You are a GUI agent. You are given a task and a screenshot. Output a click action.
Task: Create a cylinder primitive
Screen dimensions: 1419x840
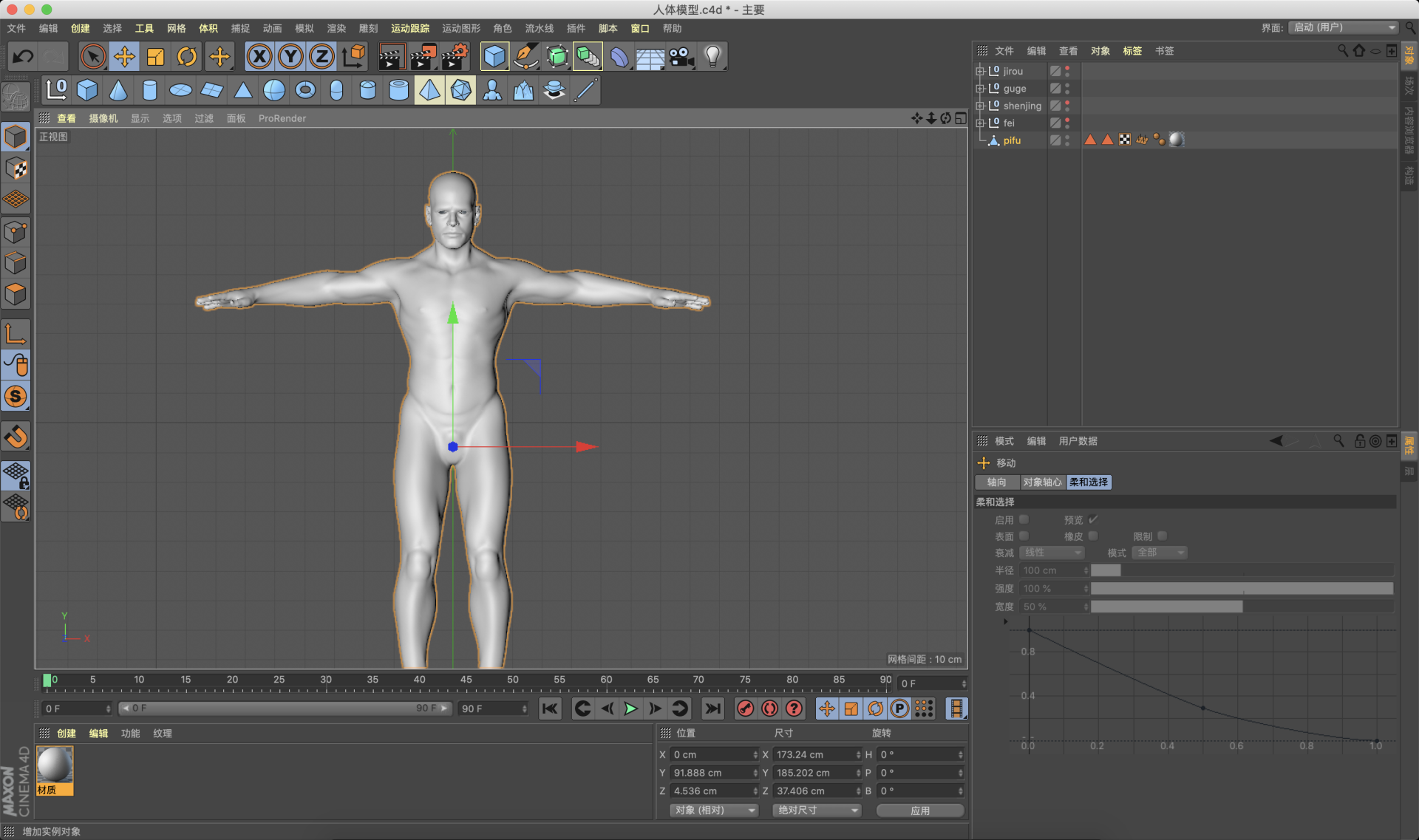click(149, 90)
